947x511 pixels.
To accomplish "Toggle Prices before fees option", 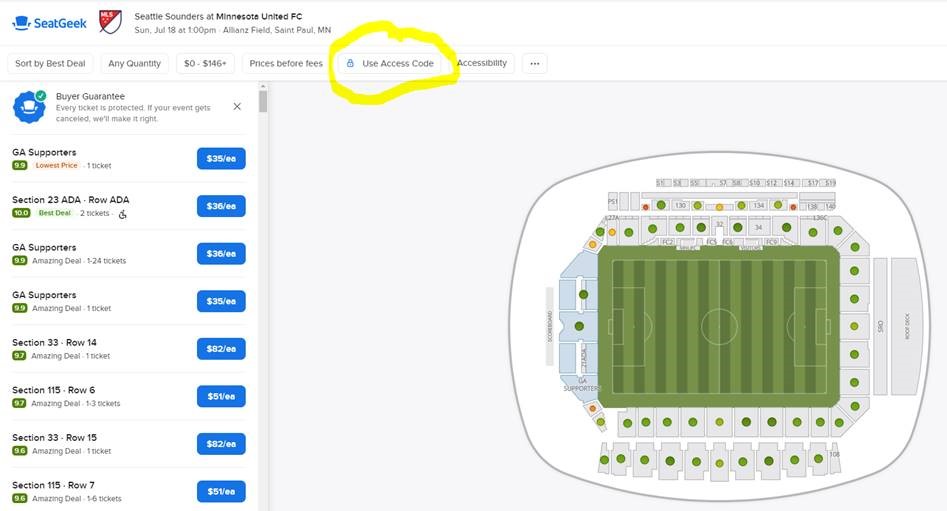I will pos(286,63).
